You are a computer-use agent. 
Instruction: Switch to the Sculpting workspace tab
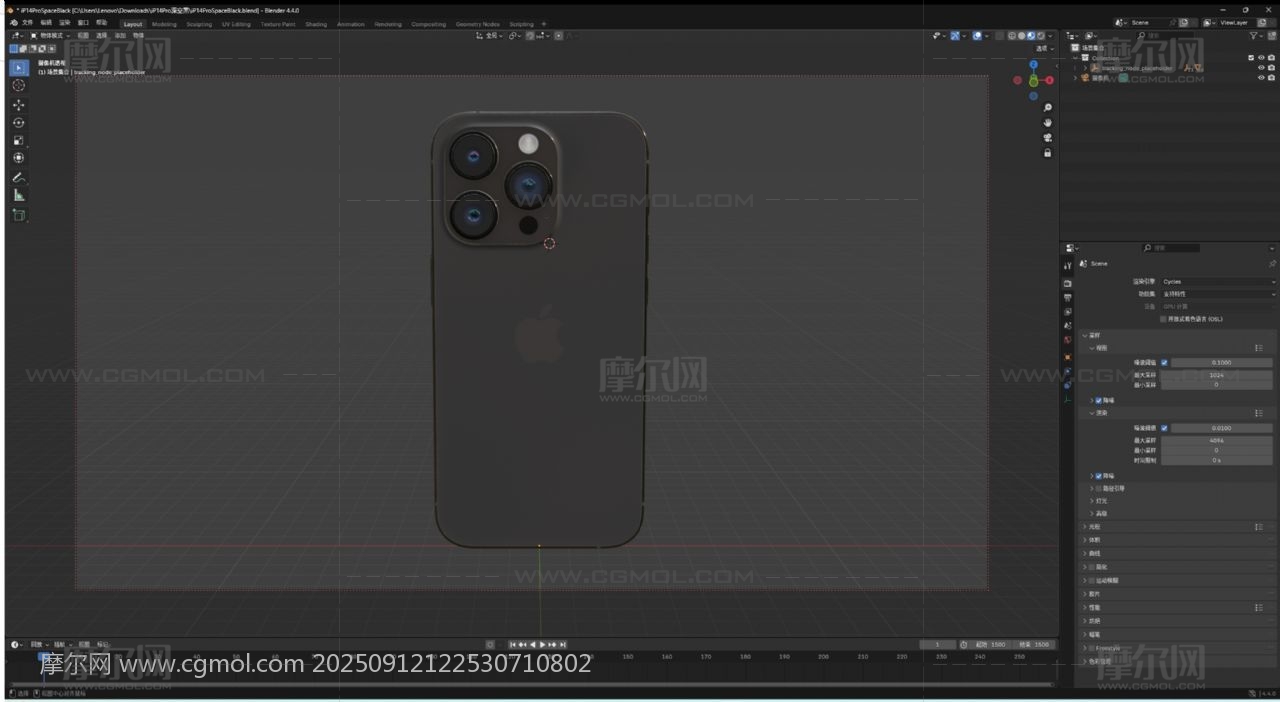point(199,24)
